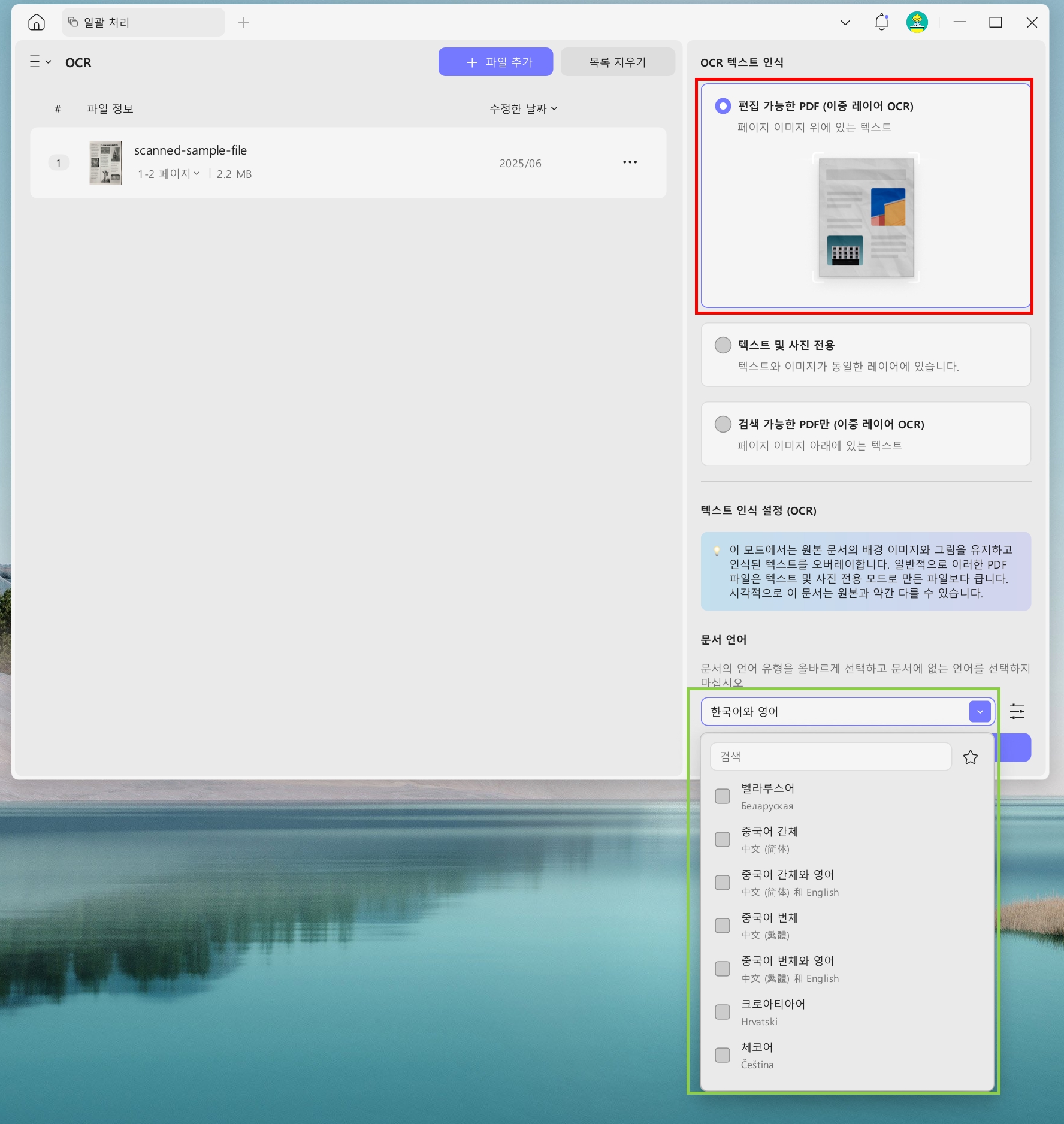The image size is (1064, 1124).
Task: Select 검색 가능한 PDF만 radio option
Action: click(723, 424)
